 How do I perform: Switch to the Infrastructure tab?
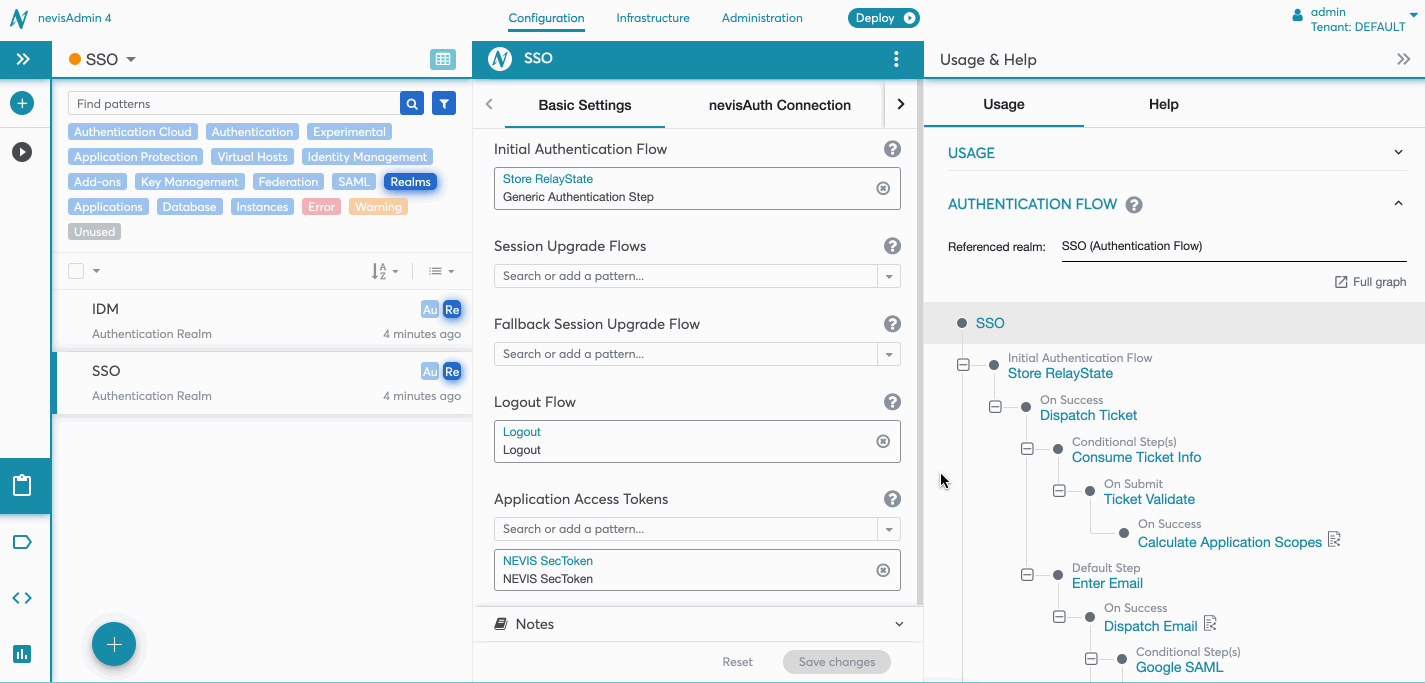652,18
